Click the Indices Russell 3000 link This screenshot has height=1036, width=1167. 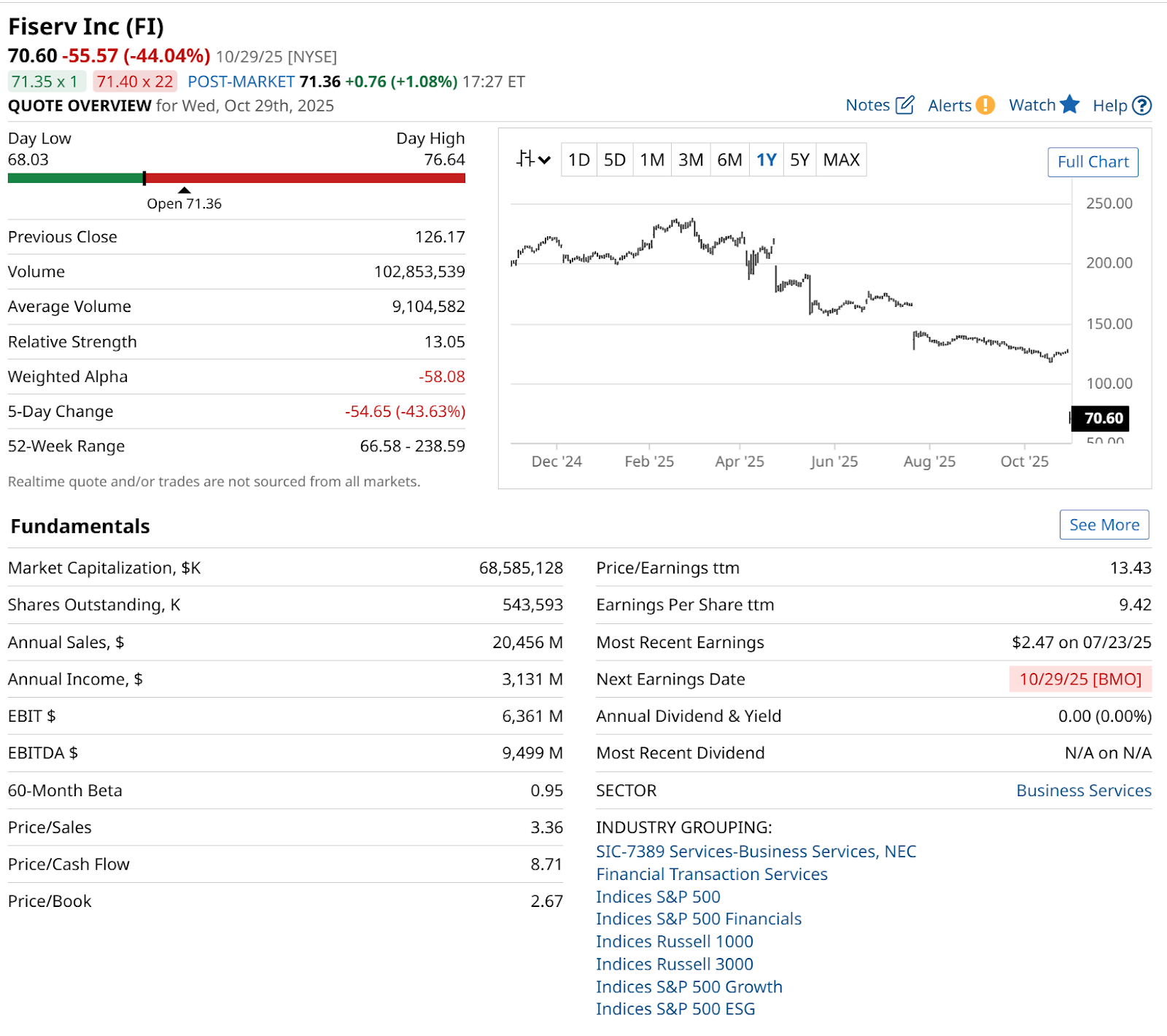(674, 964)
